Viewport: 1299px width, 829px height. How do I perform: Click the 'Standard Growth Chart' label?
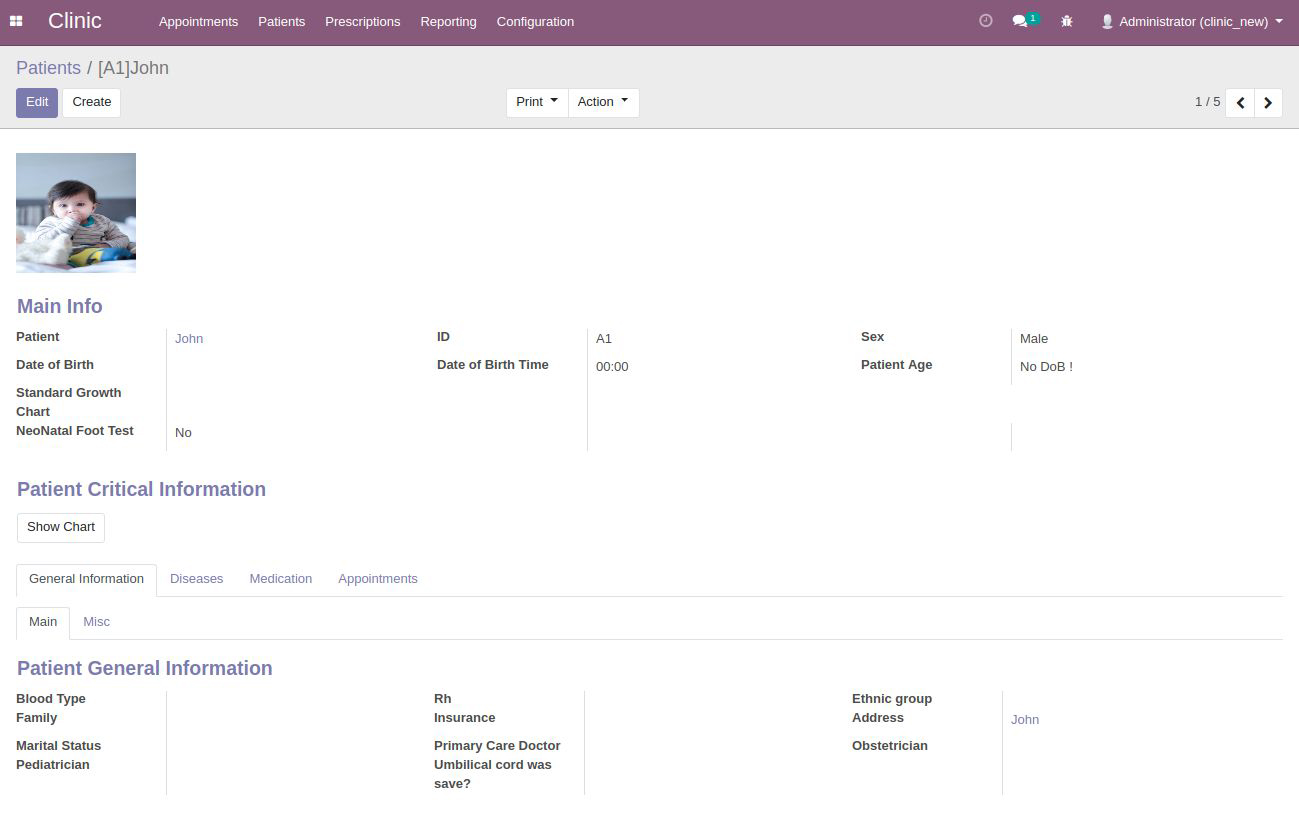point(69,402)
